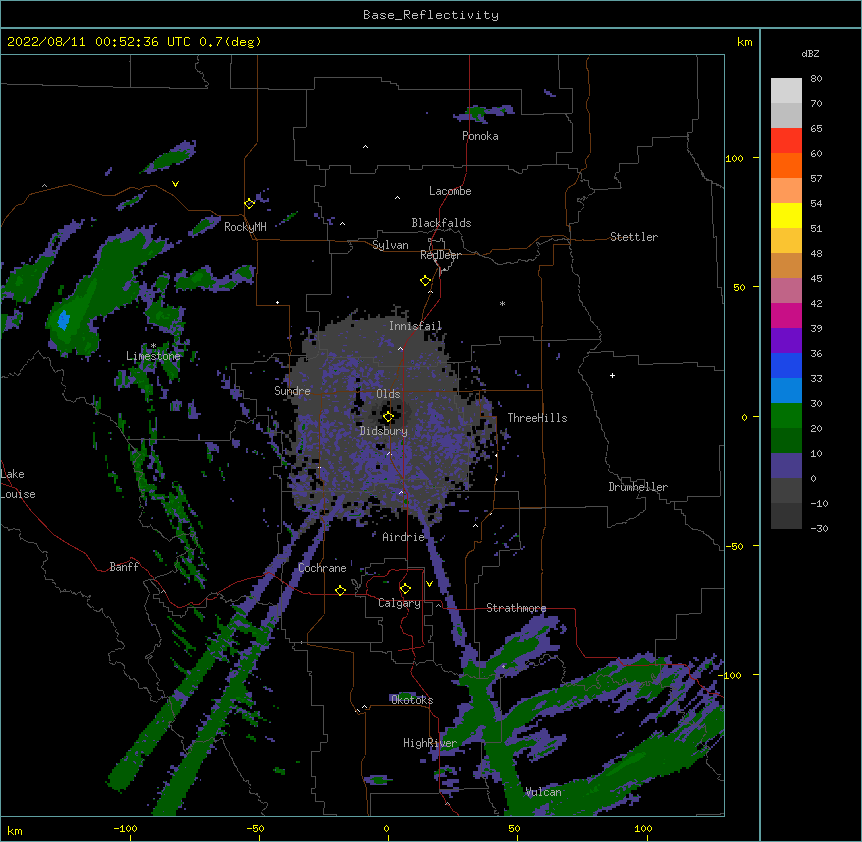Select the yellow diamond marker south of Cochrane
Image resolution: width=862 pixels, height=842 pixels.
click(340, 590)
